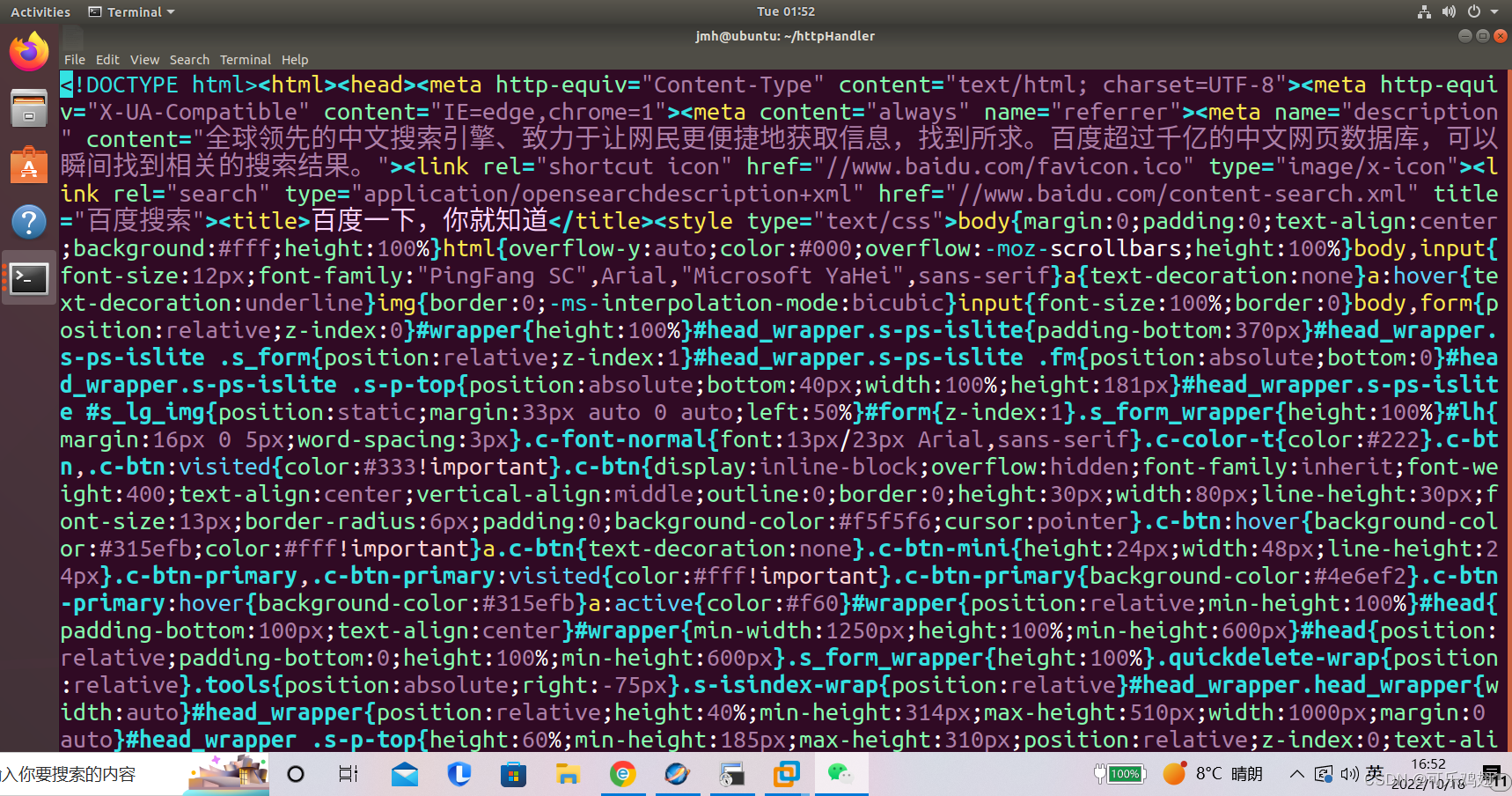Open the notification center icon

tap(1492, 775)
